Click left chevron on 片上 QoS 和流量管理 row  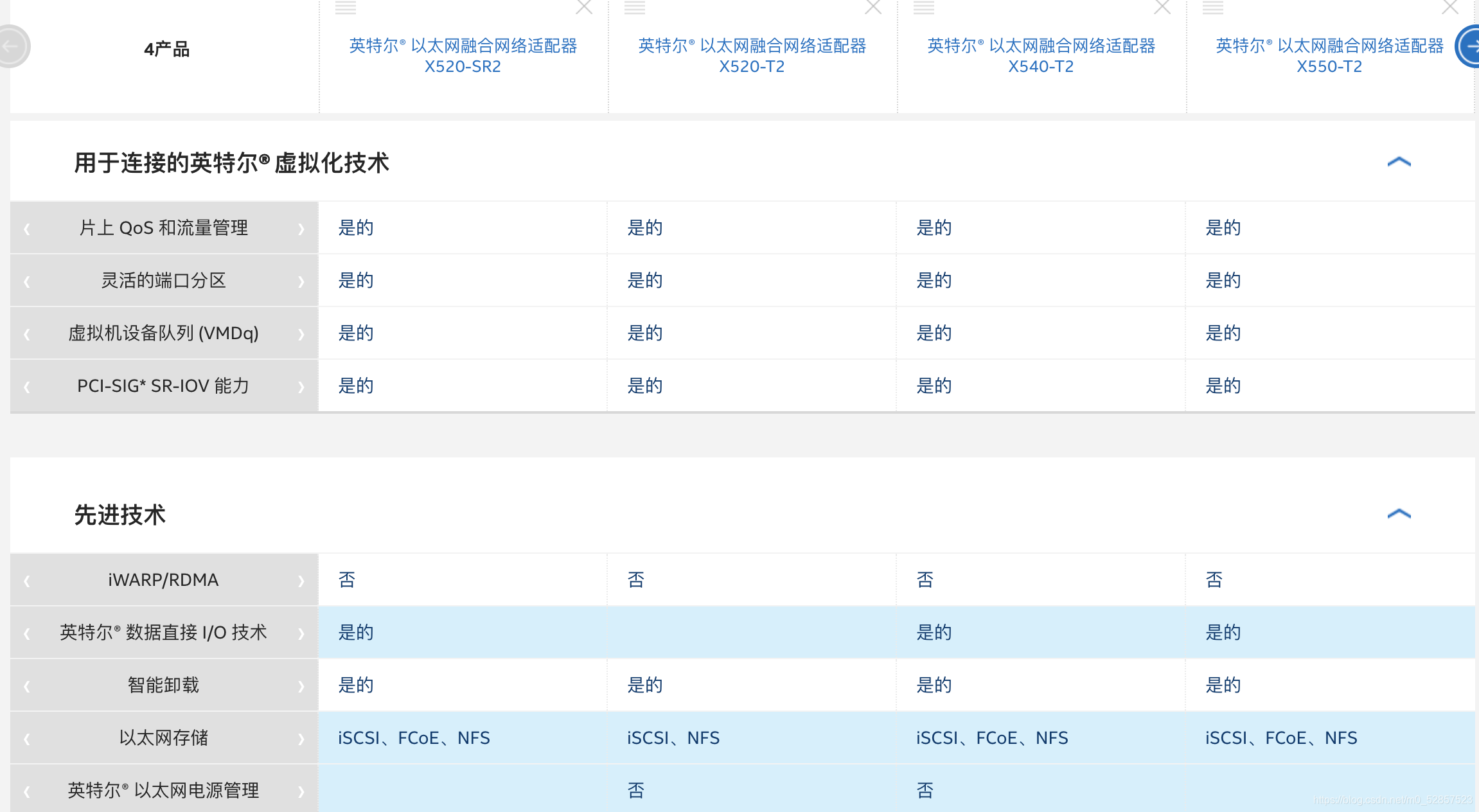(x=27, y=229)
